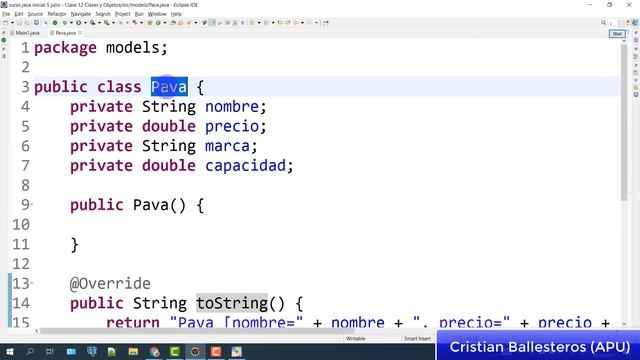Expand the Coverage dropdown arrow
The width and height of the screenshot is (640, 360).
pos(99,23)
